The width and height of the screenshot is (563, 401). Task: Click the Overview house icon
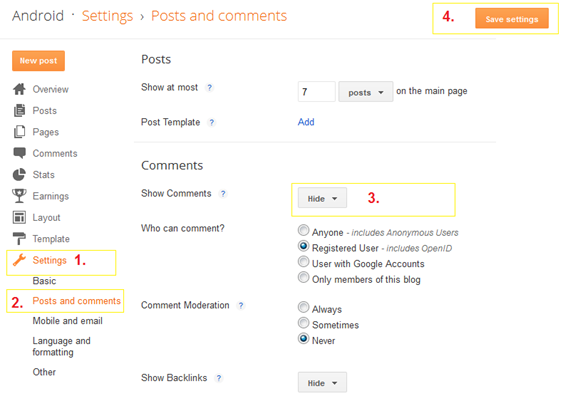[x=19, y=89]
